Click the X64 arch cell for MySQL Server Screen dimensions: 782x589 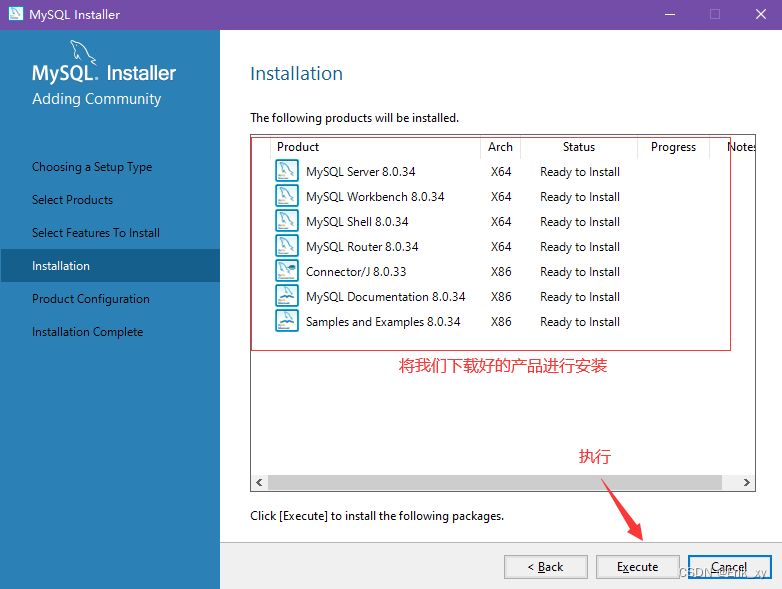[501, 172]
